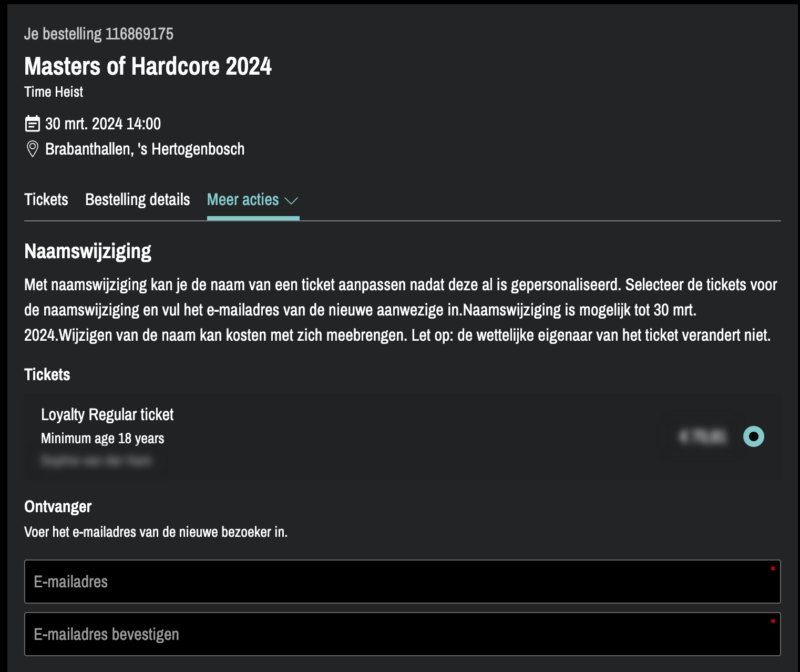Screen dimensions: 800x672
Task: Switch to the Bestelling details tab
Action: tap(137, 200)
